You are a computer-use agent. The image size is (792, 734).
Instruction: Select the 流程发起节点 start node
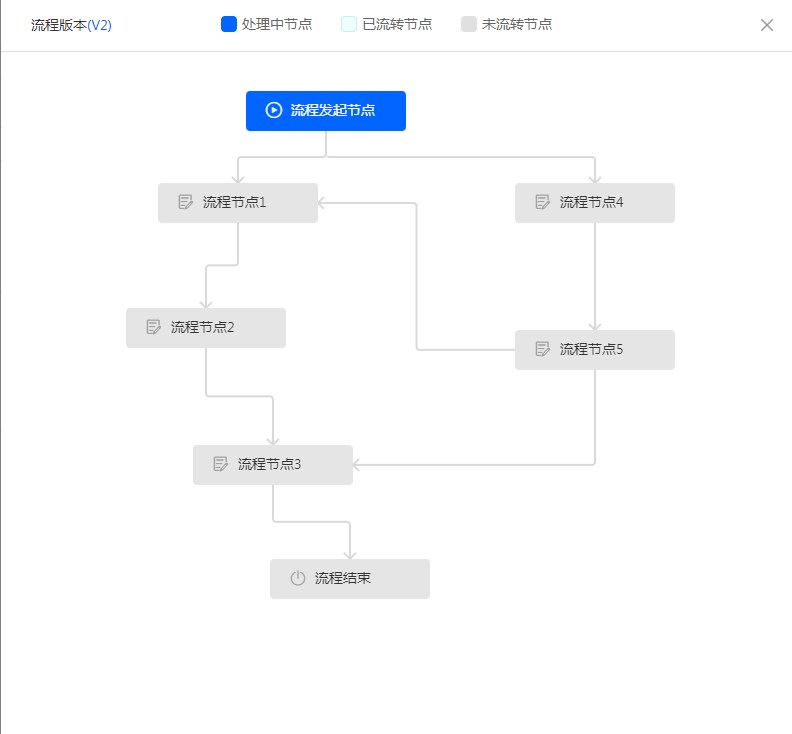tap(333, 110)
